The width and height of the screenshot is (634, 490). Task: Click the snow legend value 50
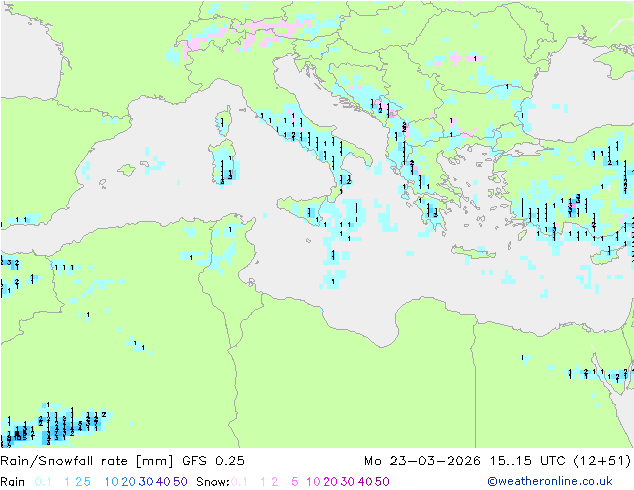click(x=382, y=482)
